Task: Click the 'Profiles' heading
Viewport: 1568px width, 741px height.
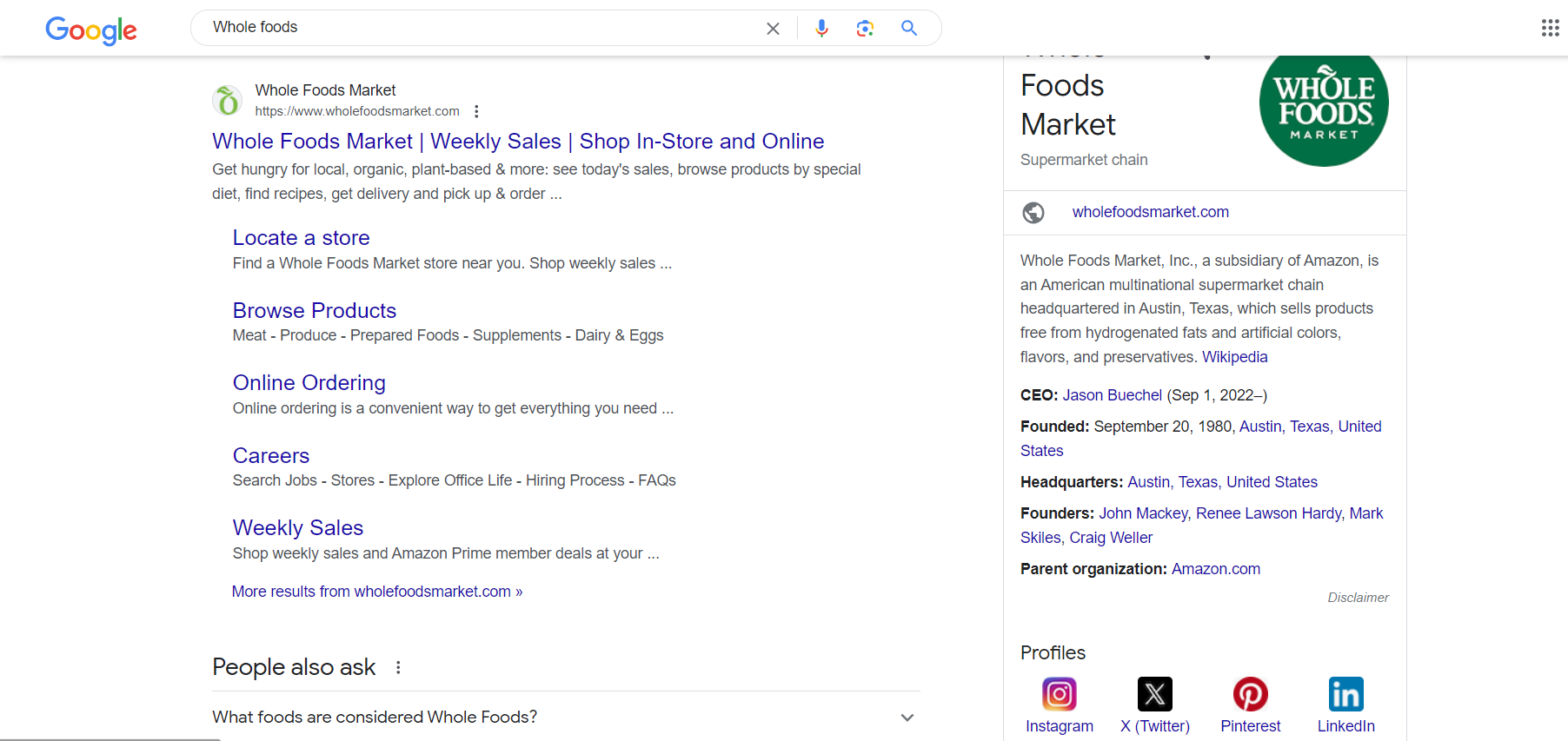Action: 1053,652
